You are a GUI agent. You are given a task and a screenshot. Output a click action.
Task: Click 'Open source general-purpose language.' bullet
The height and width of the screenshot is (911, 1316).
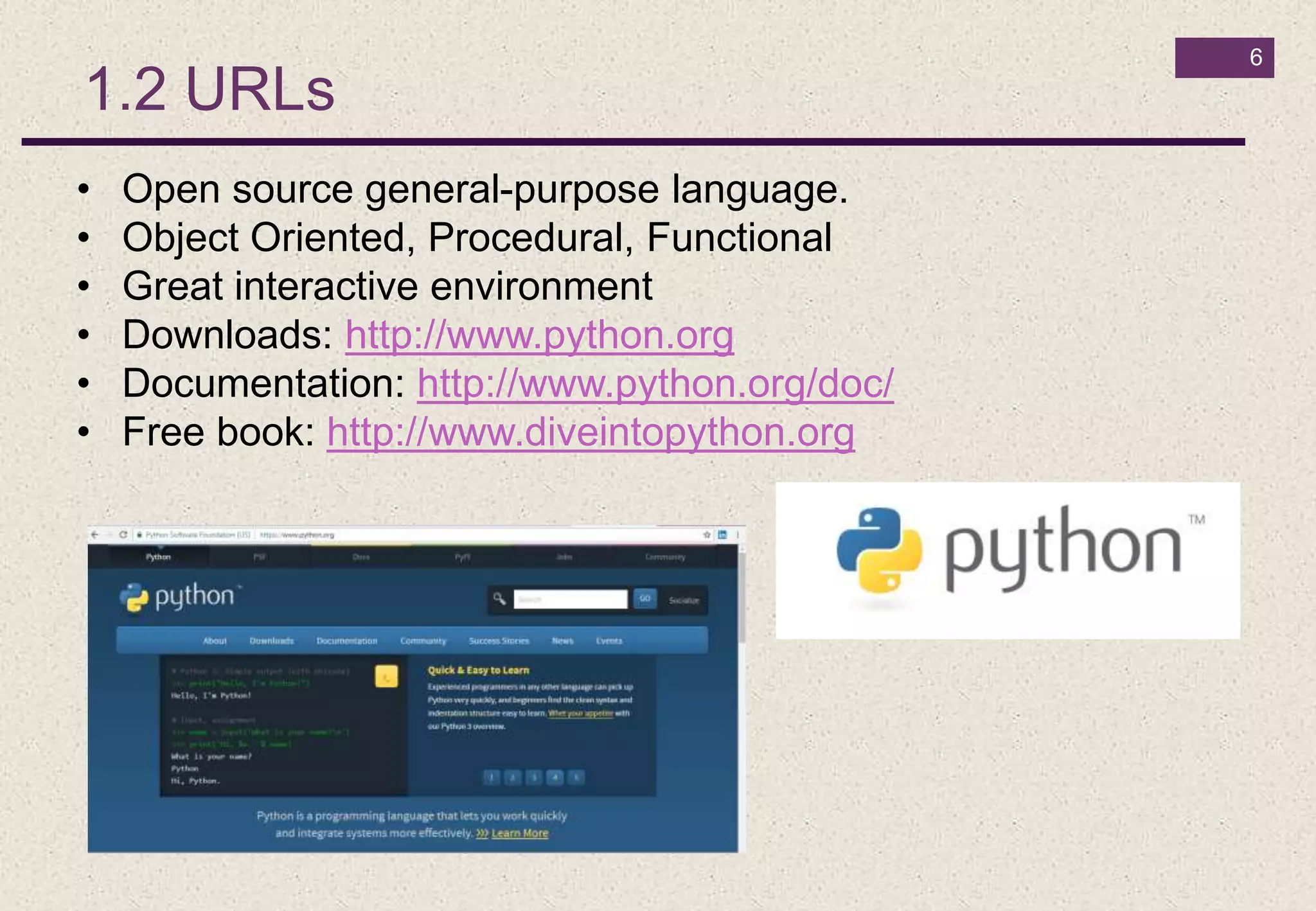485,190
